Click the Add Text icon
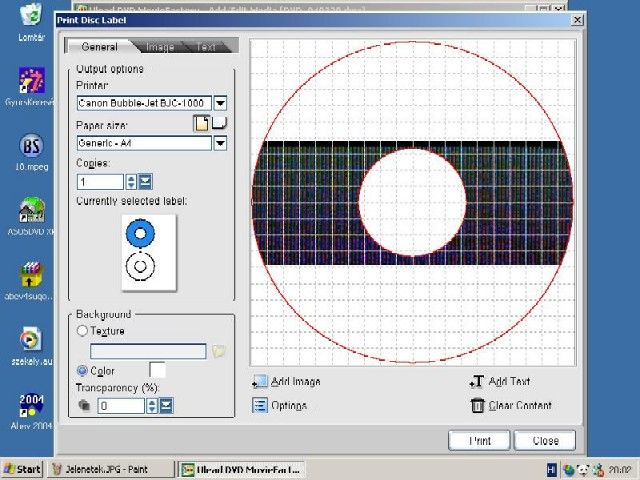Screen dimensions: 640x480 (476, 382)
